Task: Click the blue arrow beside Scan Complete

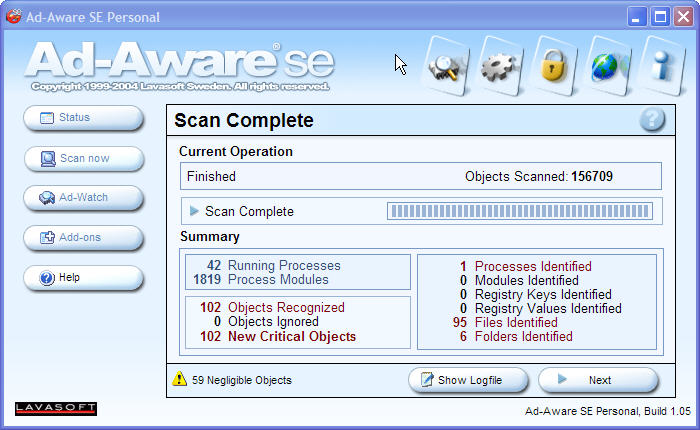Action: [x=194, y=211]
